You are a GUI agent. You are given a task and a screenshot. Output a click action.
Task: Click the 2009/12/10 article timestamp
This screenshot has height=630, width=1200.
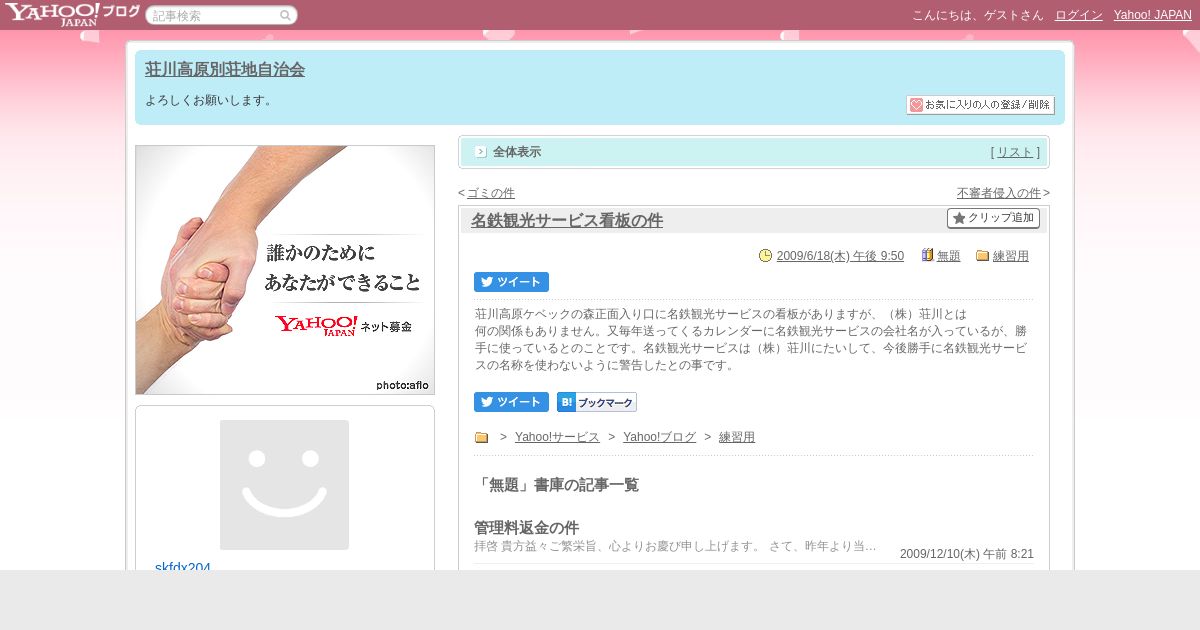(967, 554)
